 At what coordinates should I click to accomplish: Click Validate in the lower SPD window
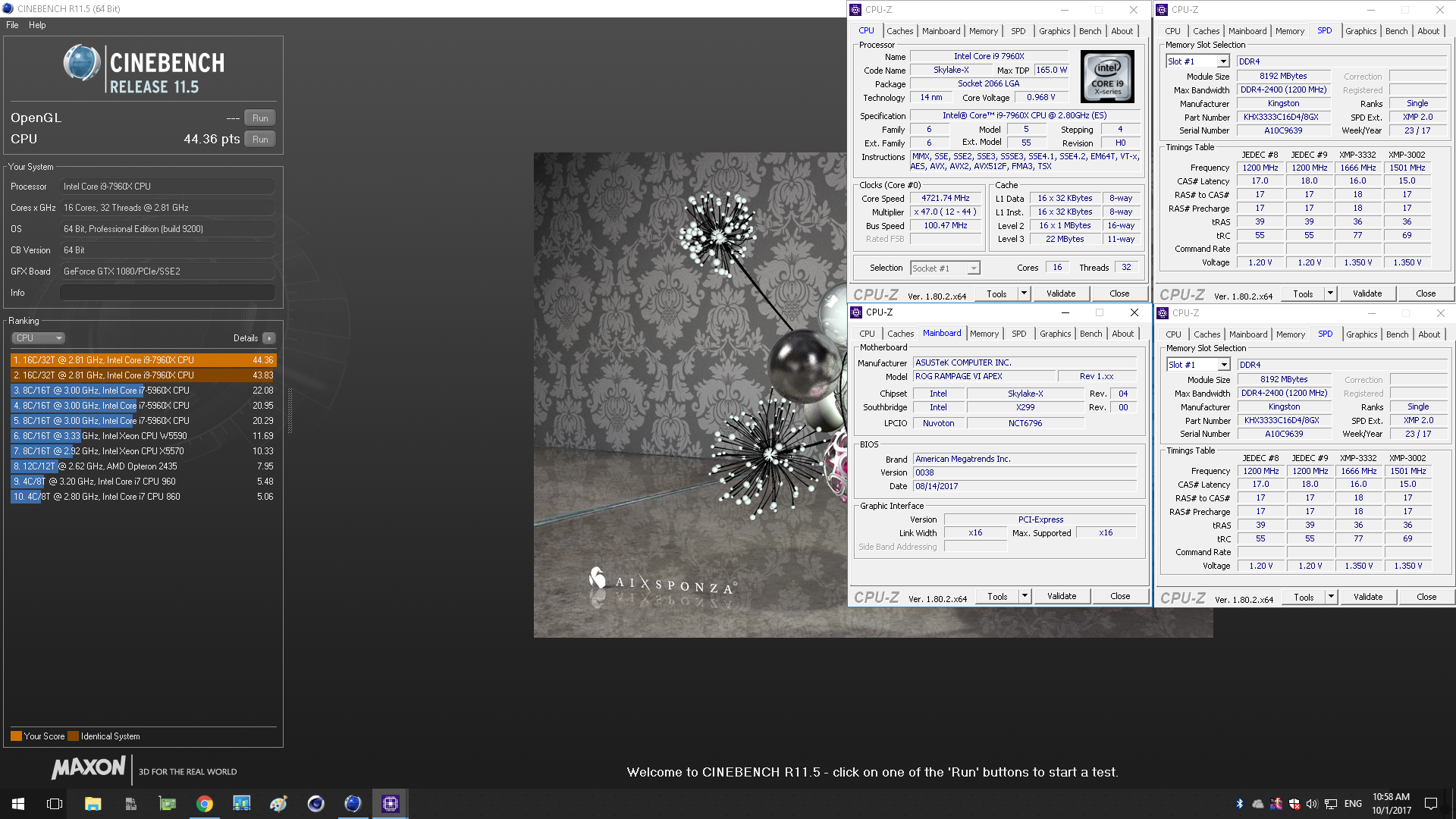pos(1368,597)
